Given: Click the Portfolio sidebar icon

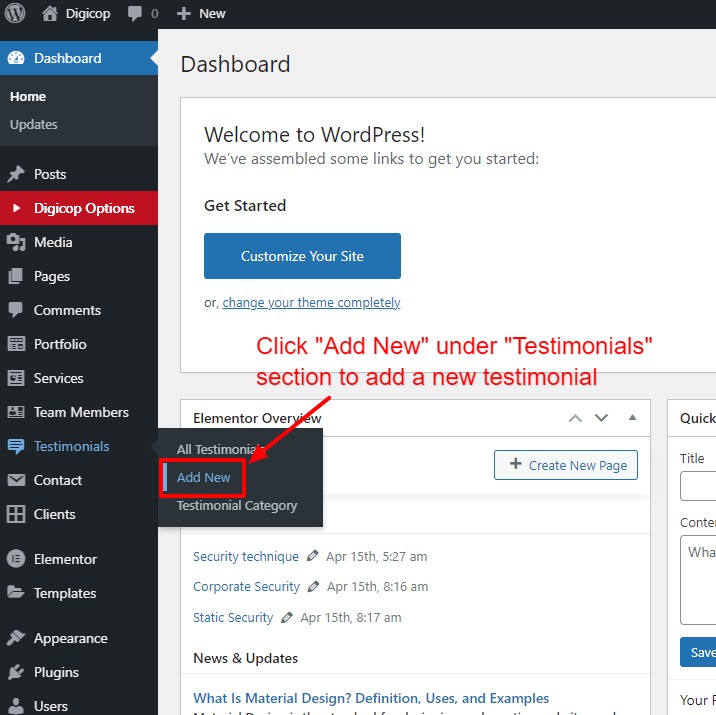Looking at the screenshot, I should (x=16, y=344).
